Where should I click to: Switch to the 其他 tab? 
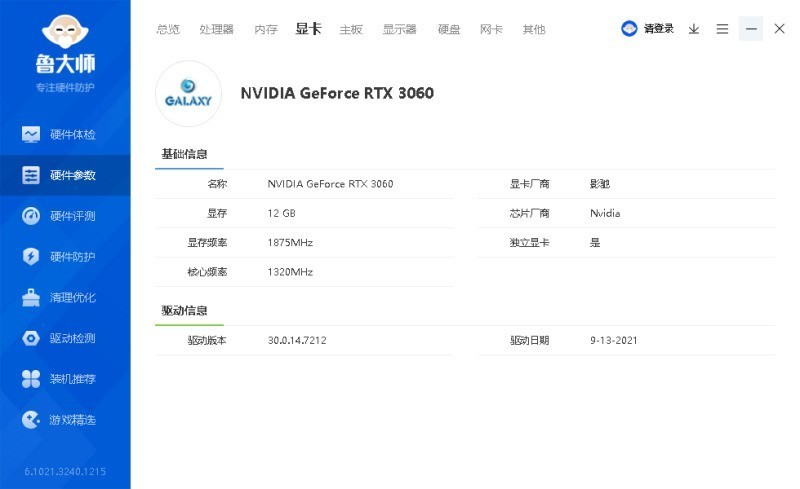(534, 30)
